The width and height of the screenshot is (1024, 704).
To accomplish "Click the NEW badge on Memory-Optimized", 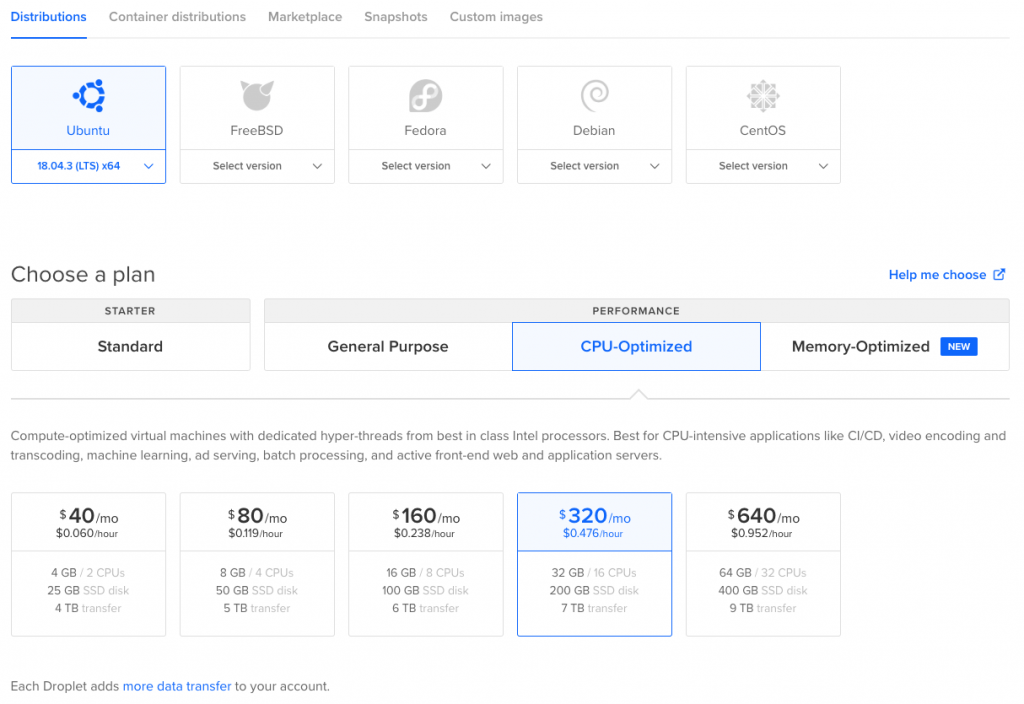I will [959, 347].
